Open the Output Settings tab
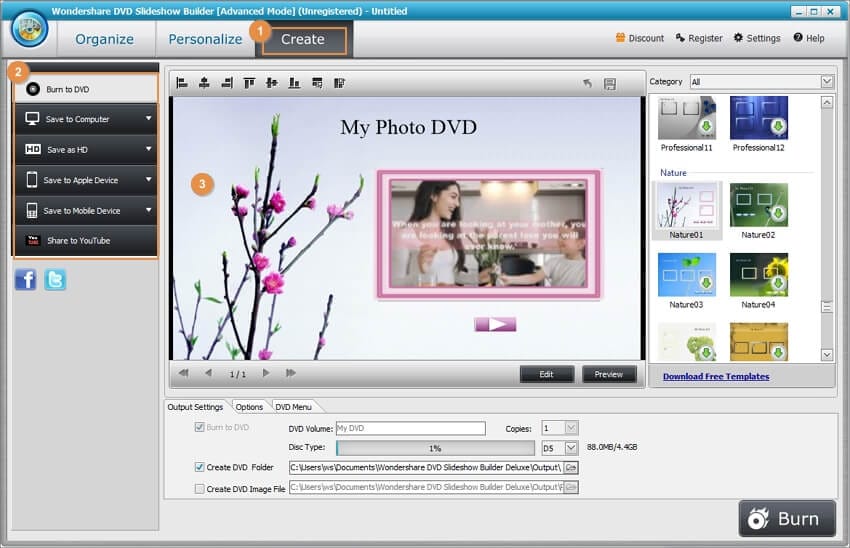The image size is (850, 548). pyautogui.click(x=195, y=407)
